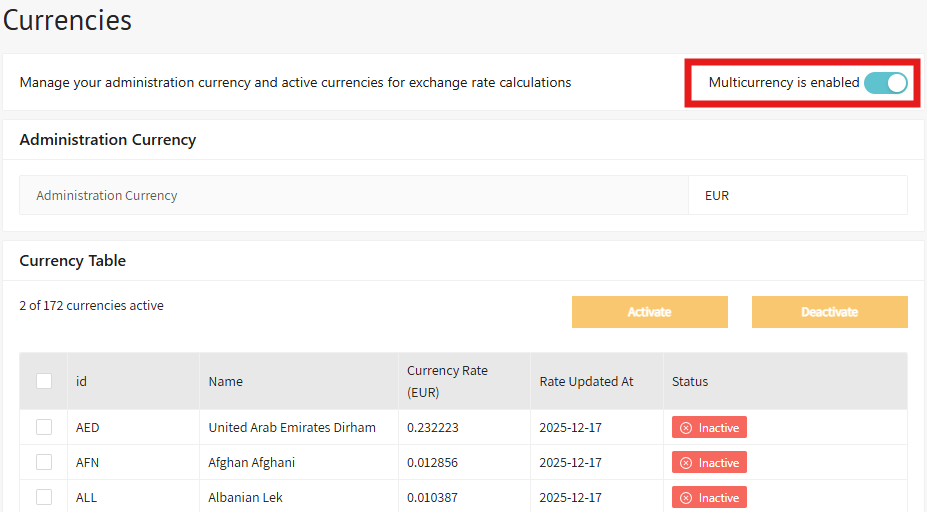Click the Name column header
Image resolution: width=927 pixels, height=512 pixels.
pyautogui.click(x=225, y=381)
